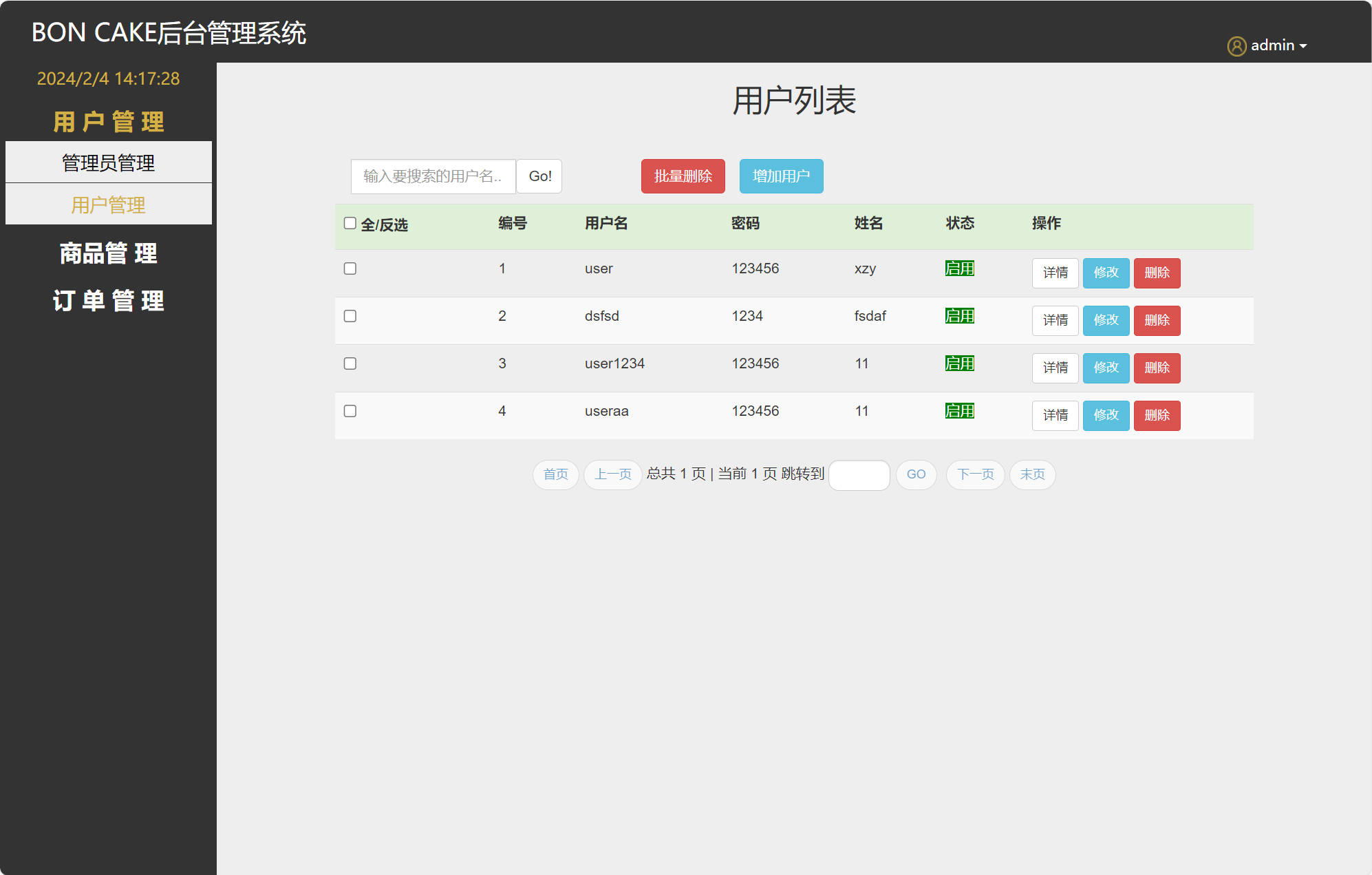1372x875 pixels.
Task: Open 订单管理 in the sidebar
Action: pos(108,301)
